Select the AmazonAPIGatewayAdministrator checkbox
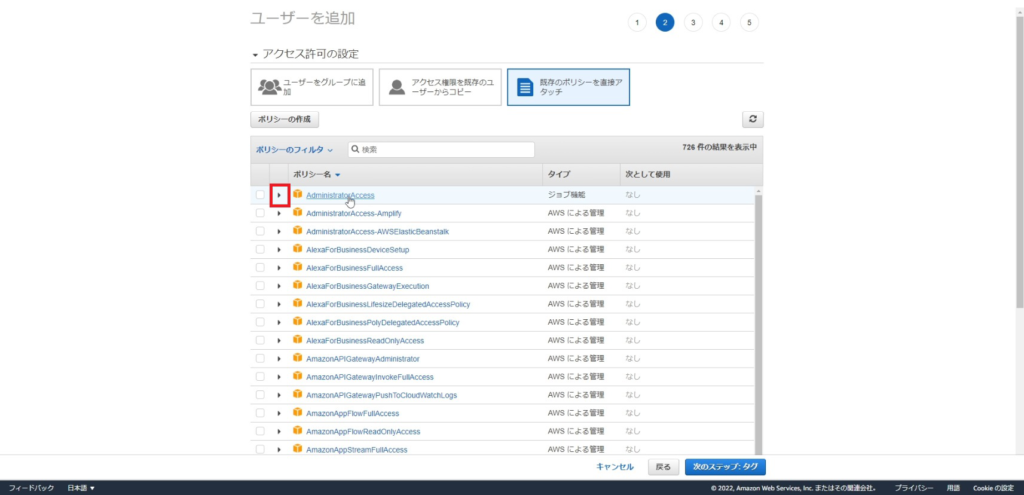Image resolution: width=1024 pixels, height=495 pixels. (260, 358)
